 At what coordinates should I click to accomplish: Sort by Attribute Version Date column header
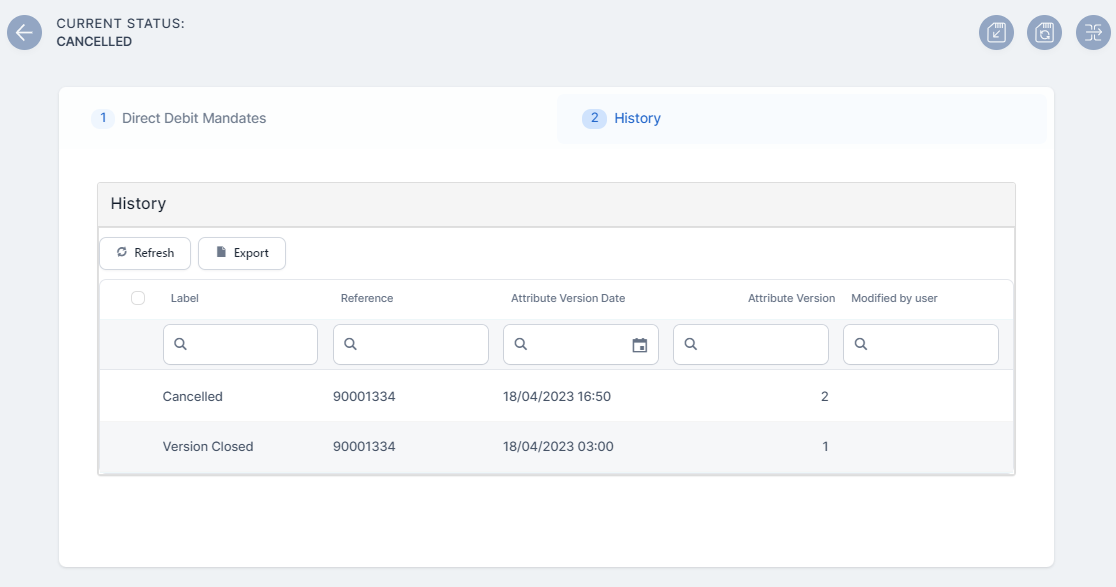tap(567, 298)
